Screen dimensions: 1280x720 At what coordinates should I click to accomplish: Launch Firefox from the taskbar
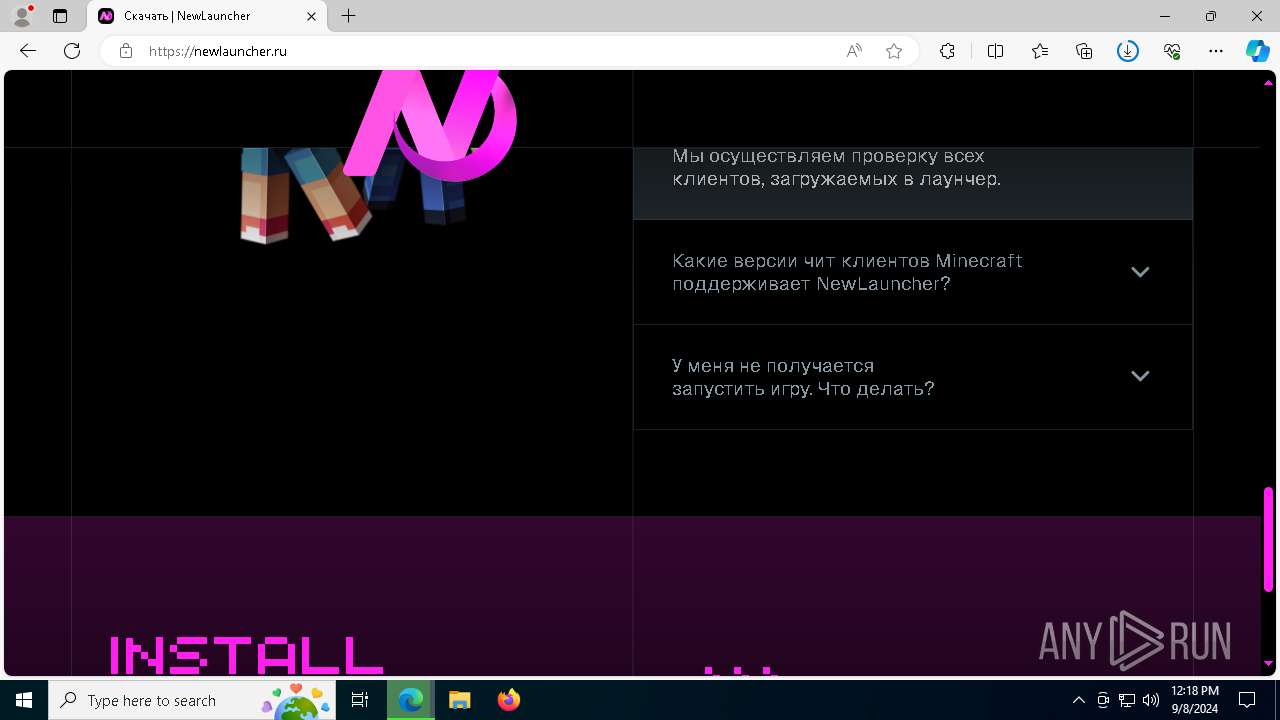point(508,700)
